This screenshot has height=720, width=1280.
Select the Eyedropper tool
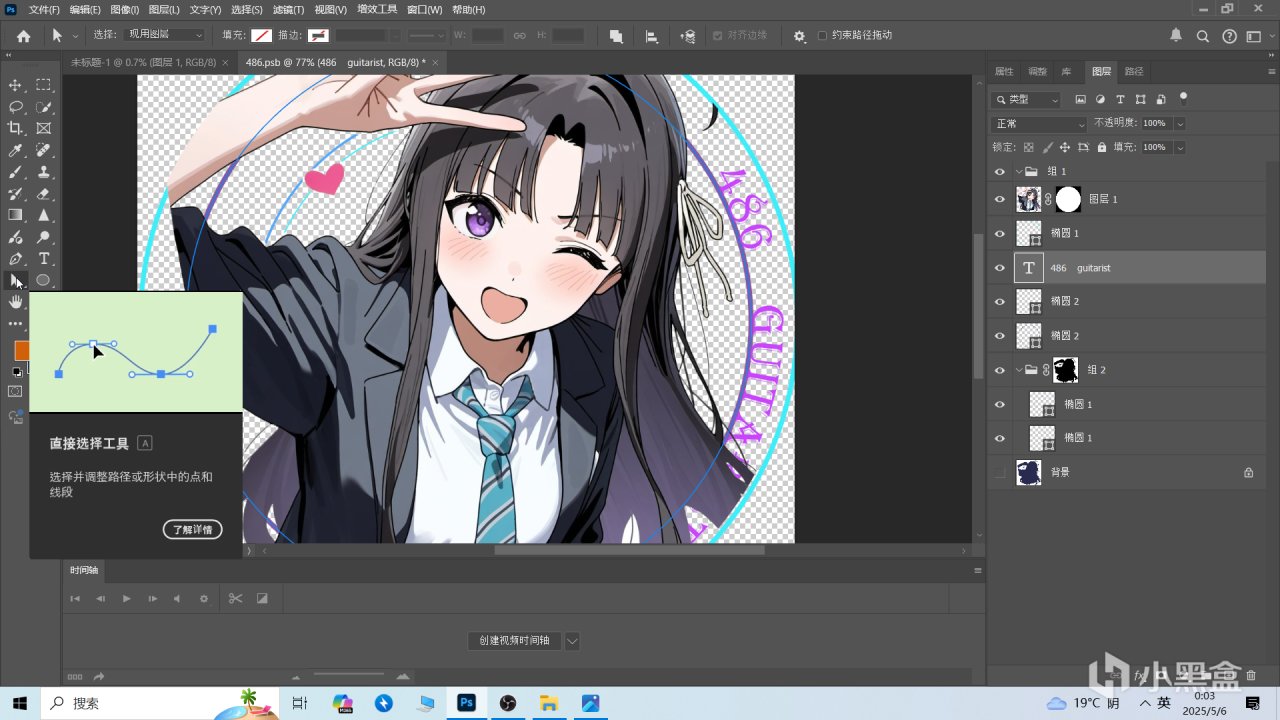point(15,150)
